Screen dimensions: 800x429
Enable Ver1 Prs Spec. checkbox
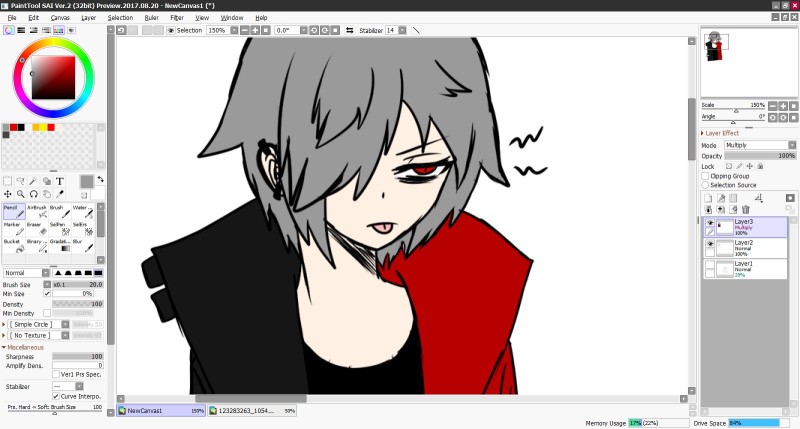tap(56, 374)
